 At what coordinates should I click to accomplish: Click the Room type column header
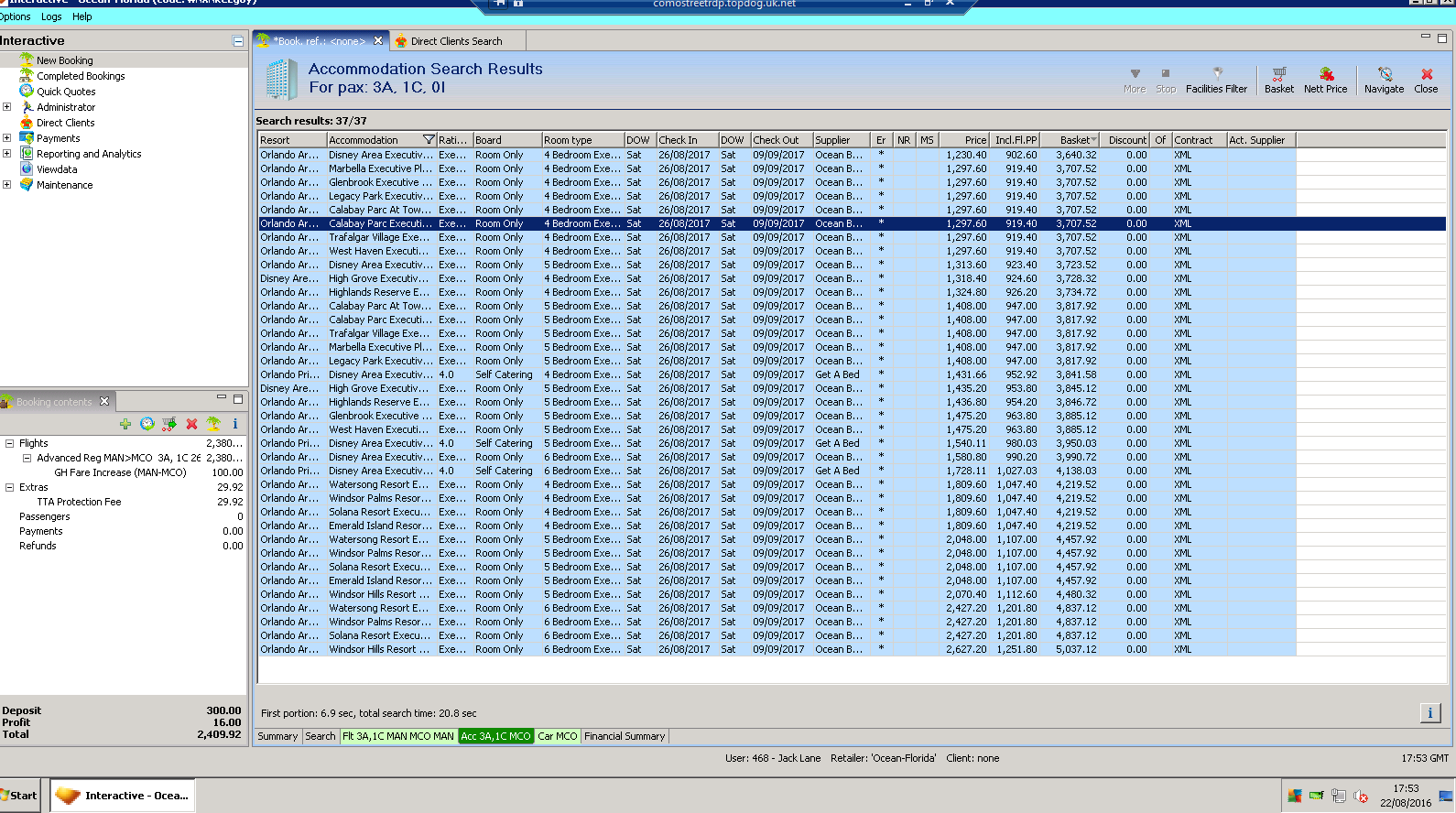pyautogui.click(x=582, y=140)
